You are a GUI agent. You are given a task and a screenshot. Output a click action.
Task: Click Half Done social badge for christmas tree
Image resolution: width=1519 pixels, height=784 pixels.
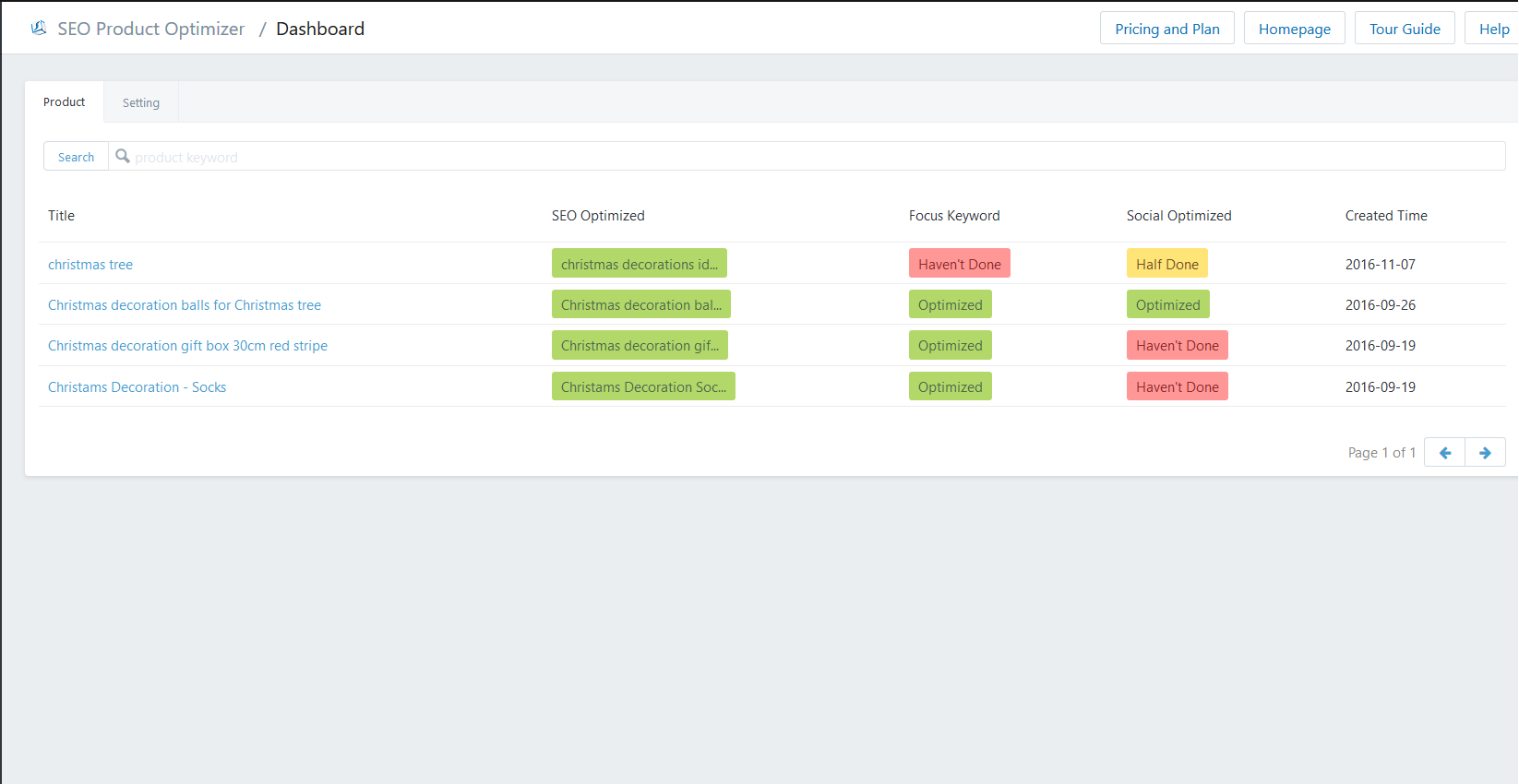(x=1167, y=264)
